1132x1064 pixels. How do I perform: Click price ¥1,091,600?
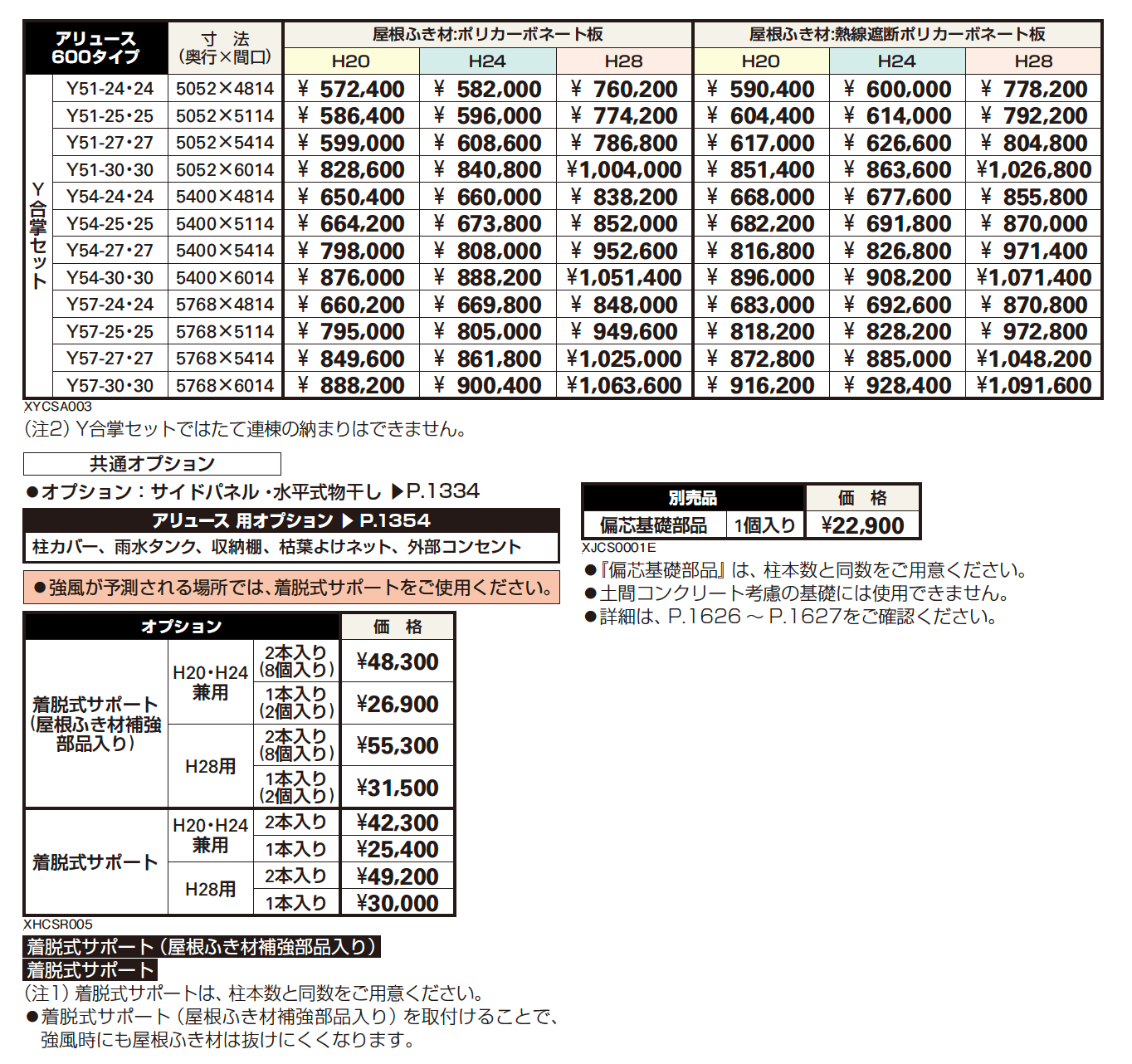tap(1034, 386)
